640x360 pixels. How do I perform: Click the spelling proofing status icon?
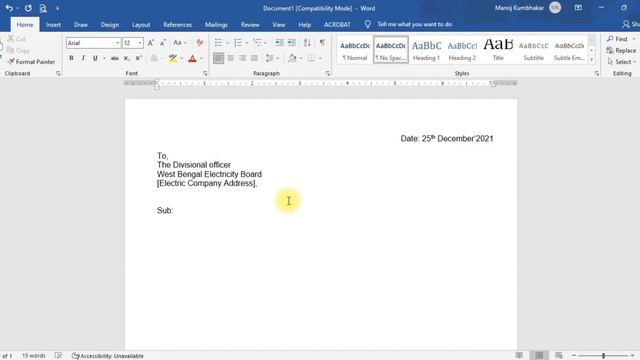tap(58, 356)
